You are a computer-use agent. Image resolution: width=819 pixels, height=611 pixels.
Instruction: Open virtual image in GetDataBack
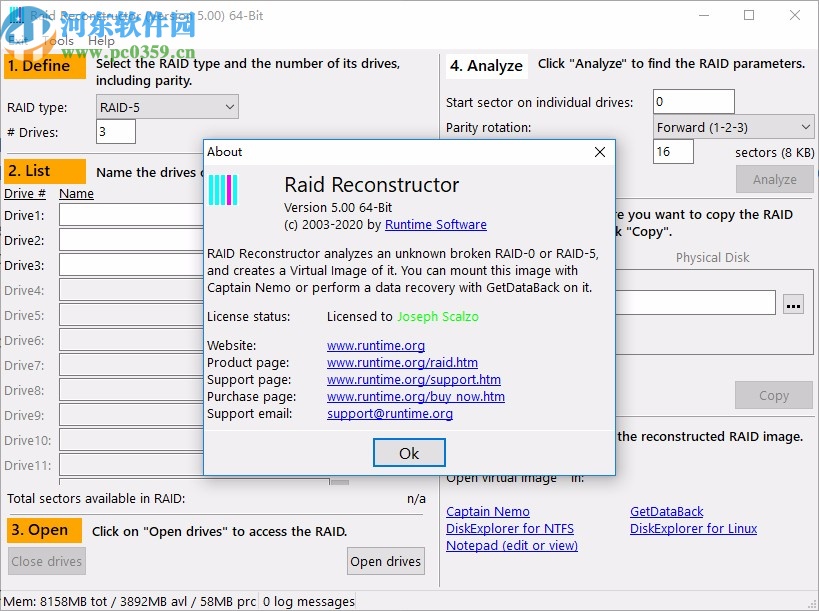tap(666, 511)
